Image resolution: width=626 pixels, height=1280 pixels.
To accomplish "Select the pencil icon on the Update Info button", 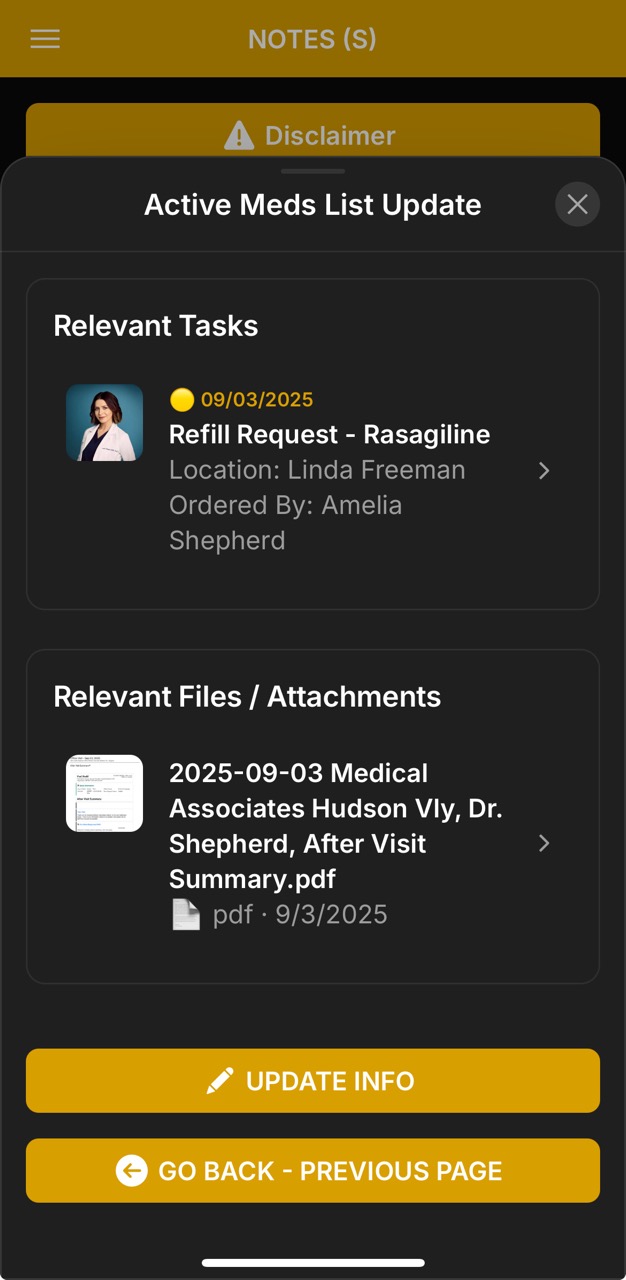I will pyautogui.click(x=222, y=1080).
